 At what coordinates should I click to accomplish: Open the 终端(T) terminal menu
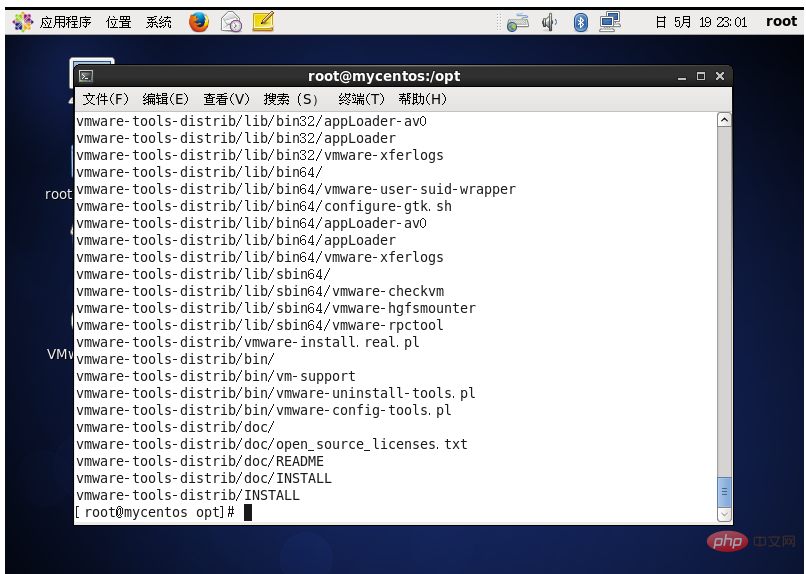click(x=361, y=99)
